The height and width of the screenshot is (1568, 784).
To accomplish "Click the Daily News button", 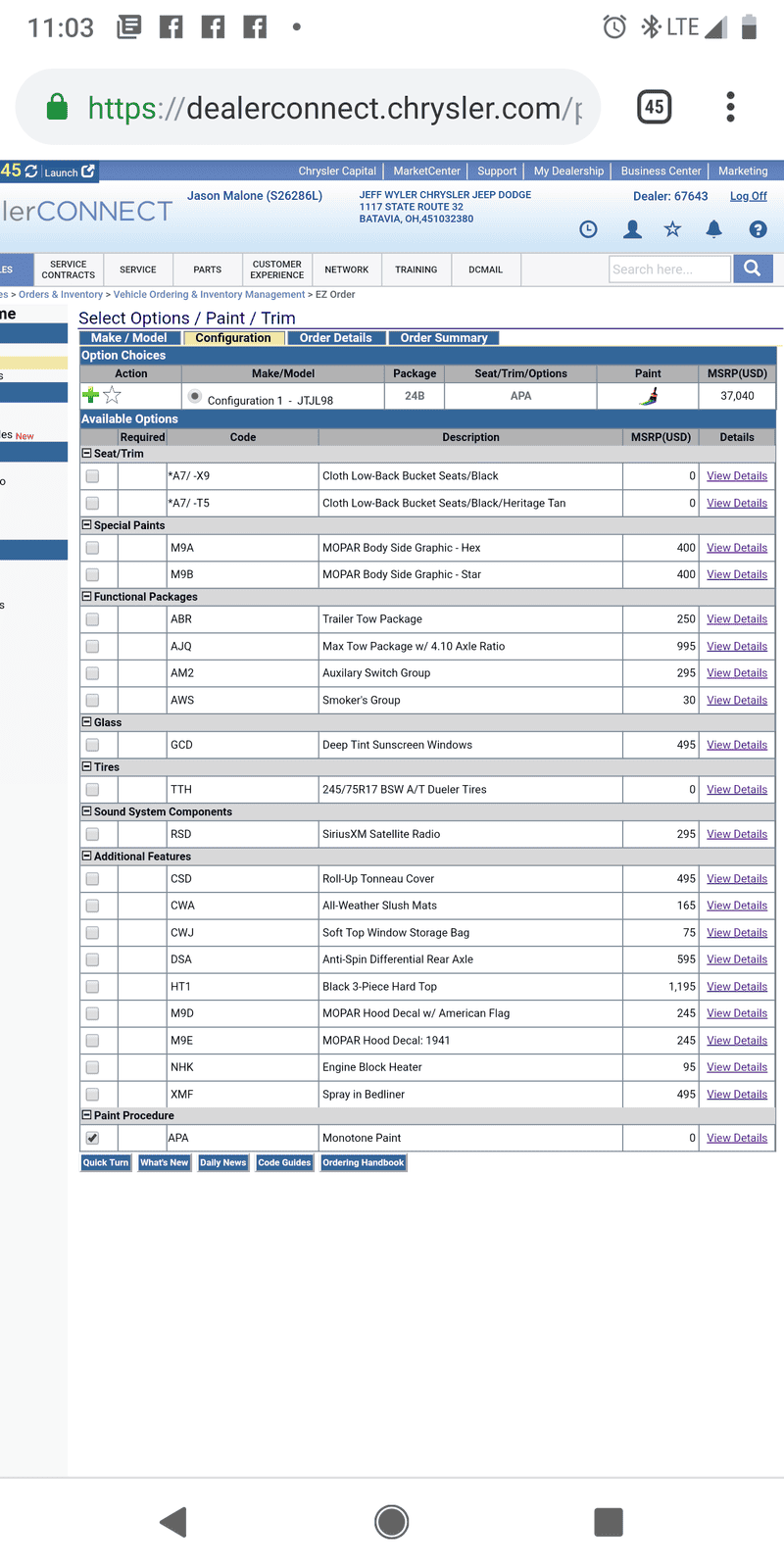I will point(223,1163).
